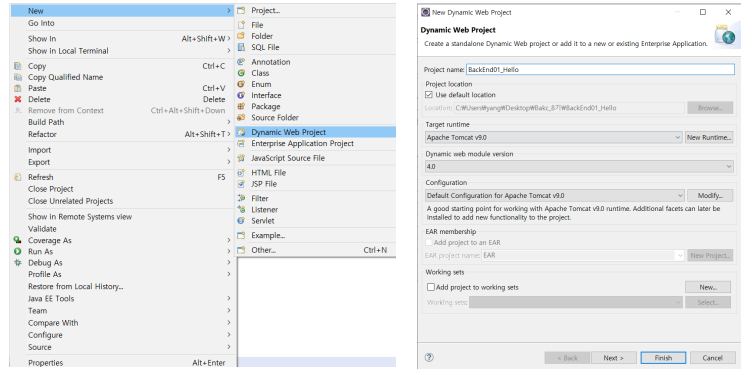The image size is (752, 375).
Task: Open Dynamic web module version dropdown
Action: click(729, 167)
